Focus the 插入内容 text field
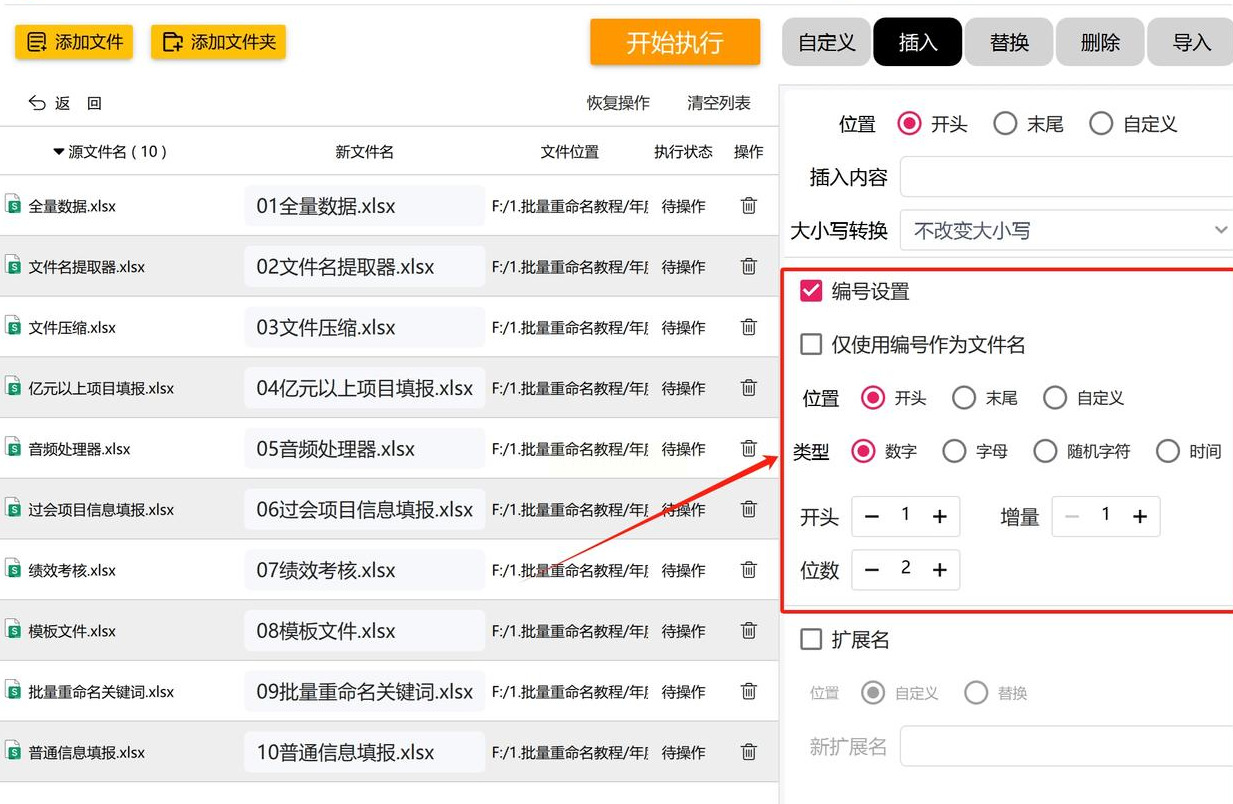The width and height of the screenshot is (1233, 804). [x=1065, y=177]
